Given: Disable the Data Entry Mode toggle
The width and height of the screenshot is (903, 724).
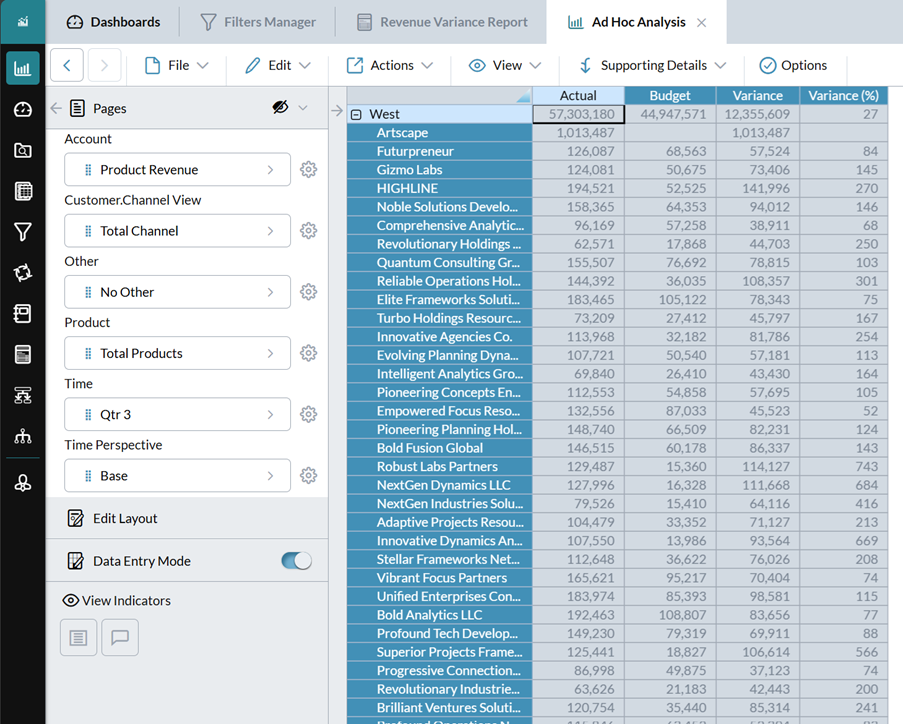Looking at the screenshot, I should click(295, 562).
